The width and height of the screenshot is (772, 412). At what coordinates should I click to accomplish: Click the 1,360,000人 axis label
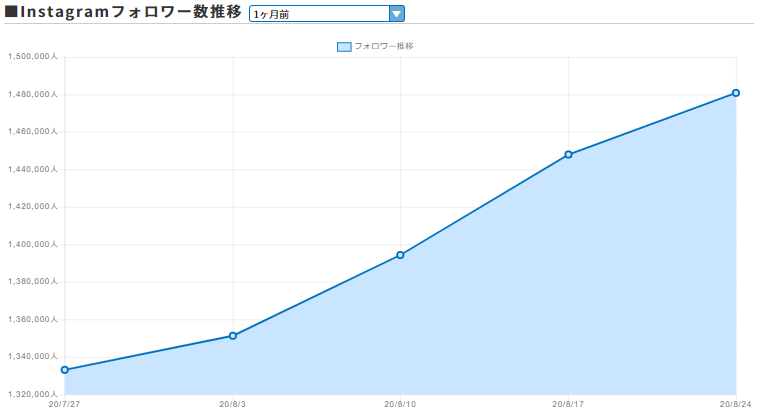pos(33,319)
